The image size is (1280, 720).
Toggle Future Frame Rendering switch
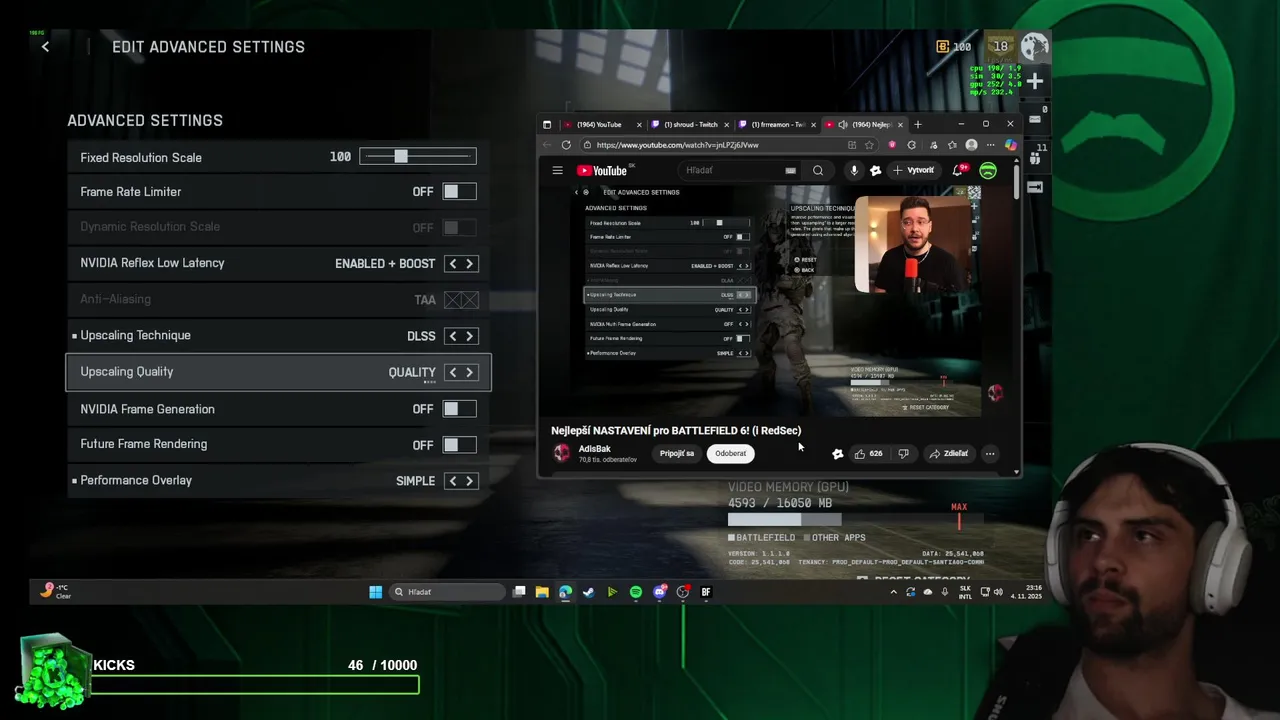[460, 445]
